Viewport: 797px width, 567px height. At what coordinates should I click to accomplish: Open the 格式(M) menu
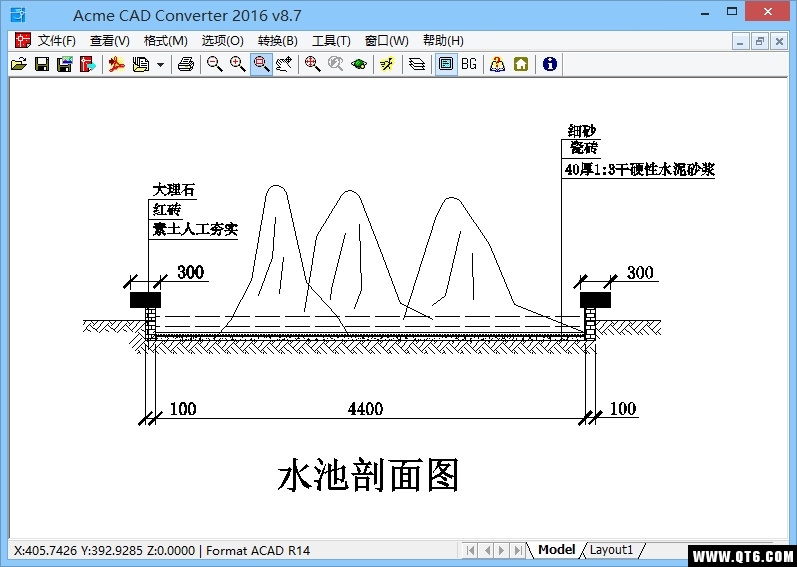(166, 41)
